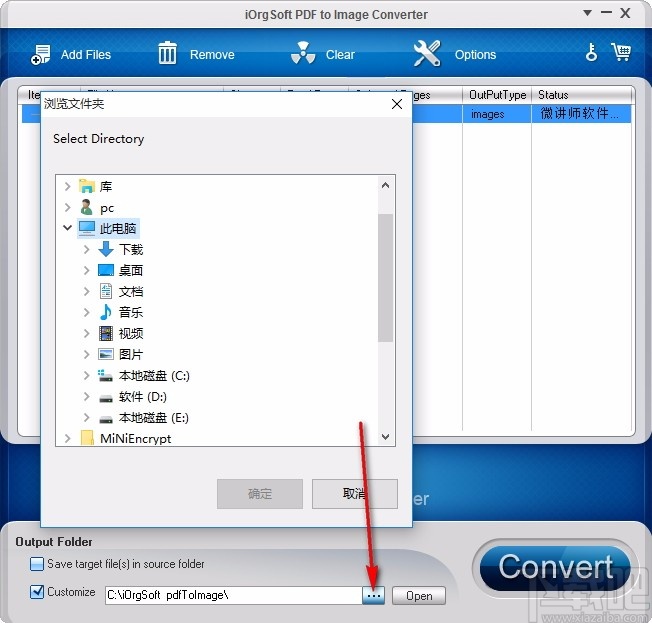652x623 pixels.
Task: Click the Open output folder button
Action: pos(419,596)
